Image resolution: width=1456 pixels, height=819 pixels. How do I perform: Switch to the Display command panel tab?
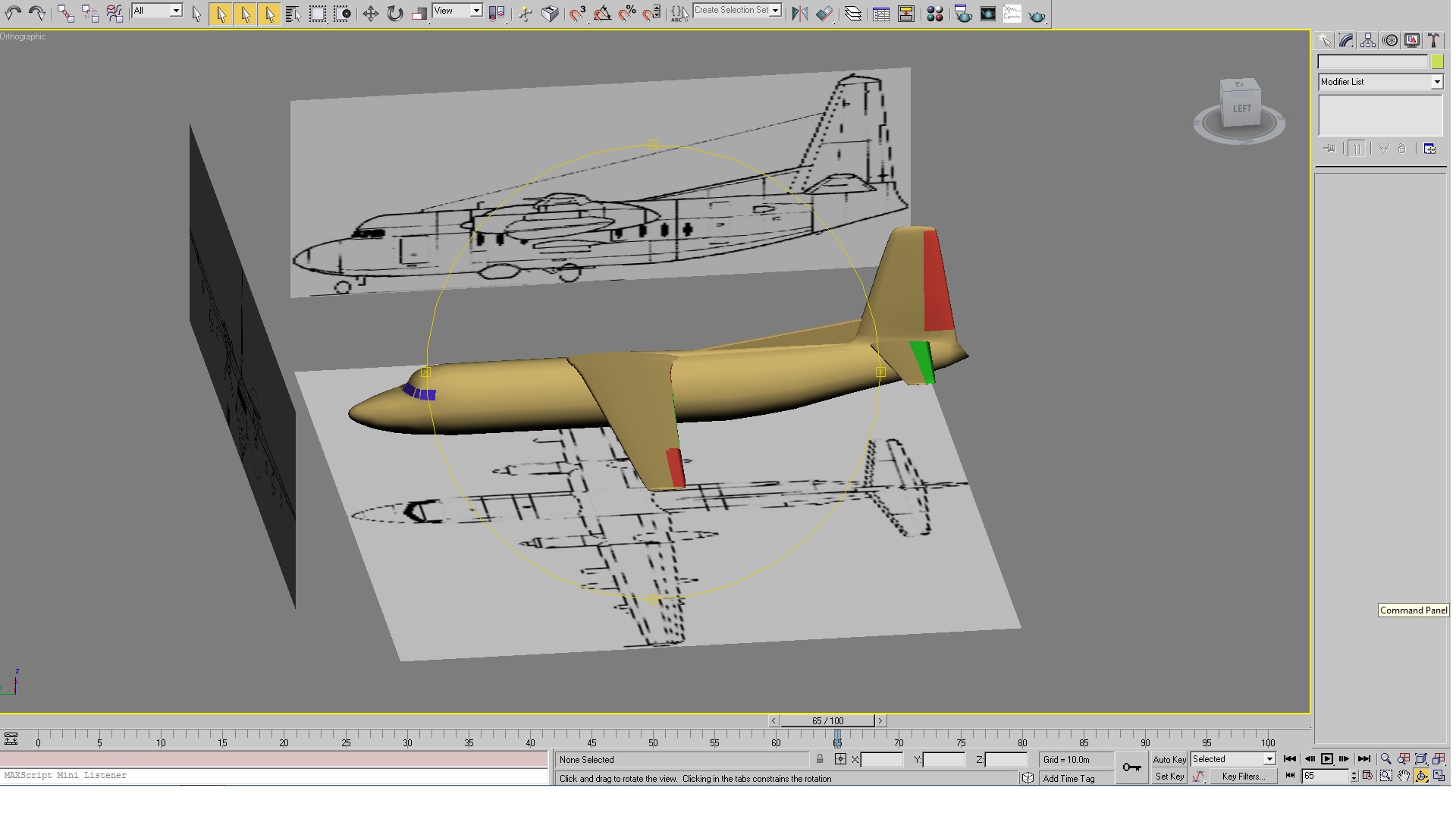pos(1412,41)
